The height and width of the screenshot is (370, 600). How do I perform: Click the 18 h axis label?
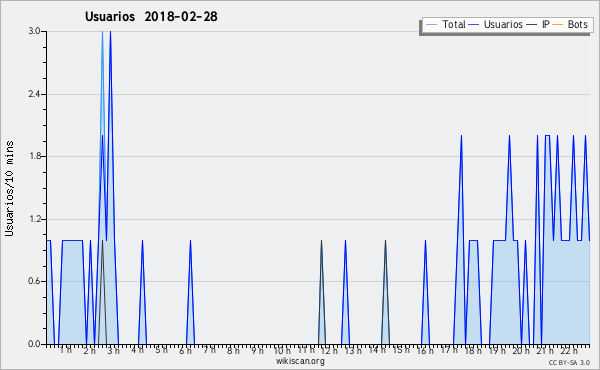473,350
